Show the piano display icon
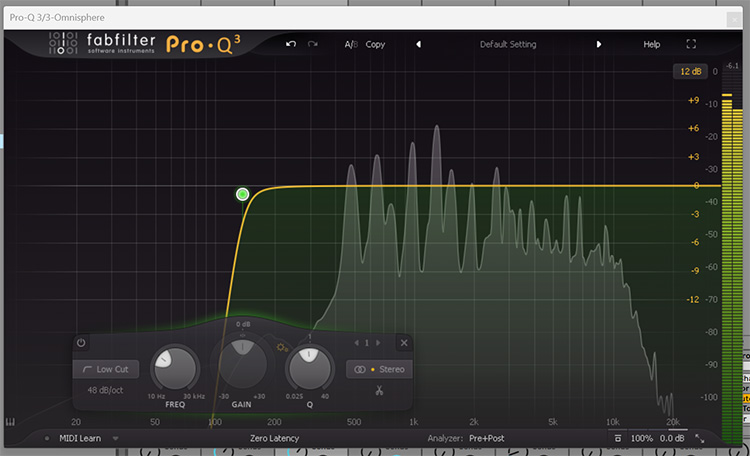 pyautogui.click(x=10, y=422)
